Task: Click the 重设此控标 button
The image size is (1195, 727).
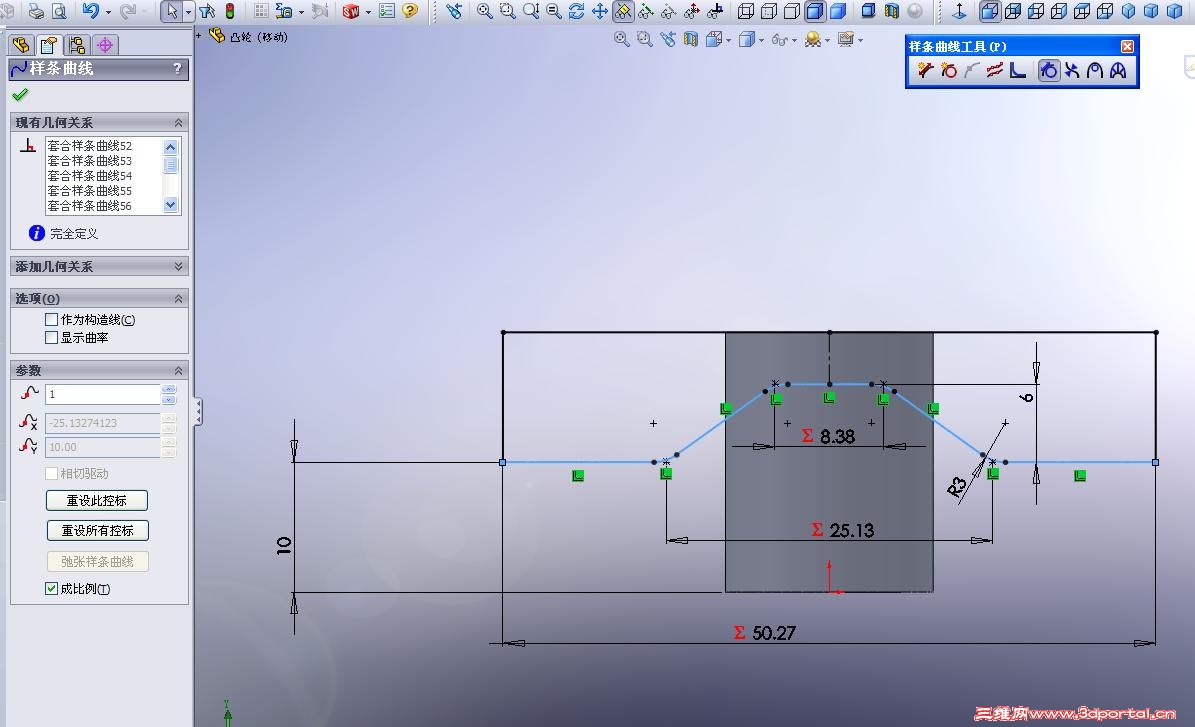Action: [x=97, y=500]
